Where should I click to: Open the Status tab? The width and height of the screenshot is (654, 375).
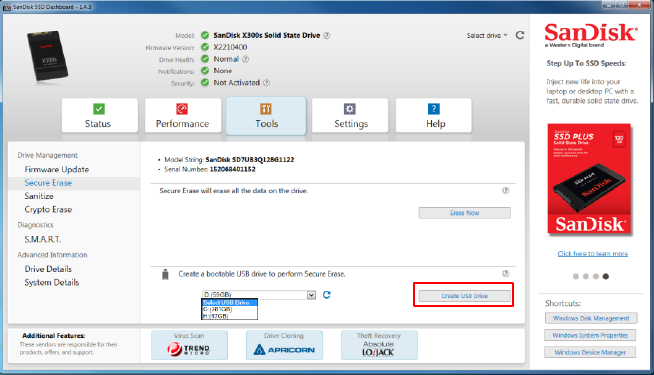coord(100,116)
